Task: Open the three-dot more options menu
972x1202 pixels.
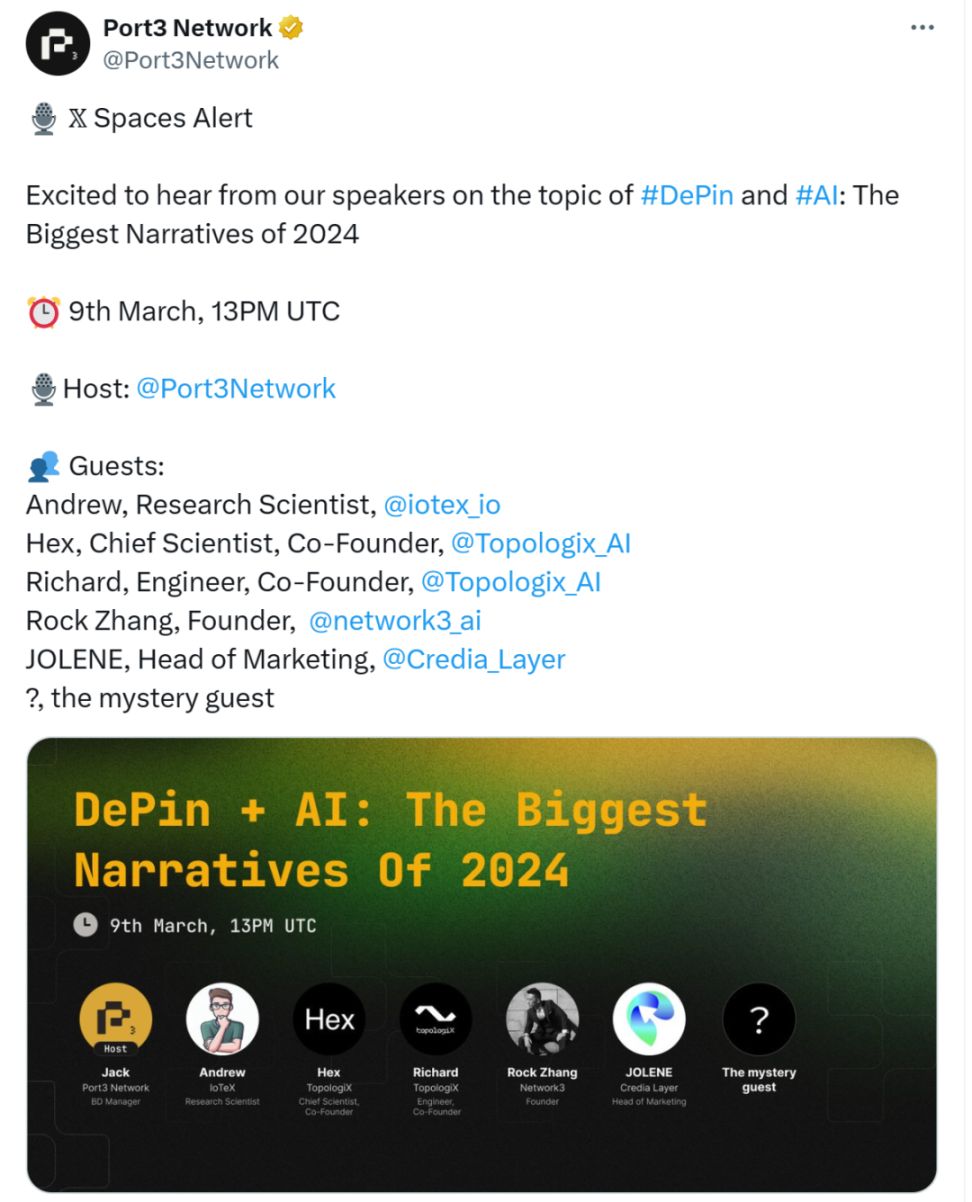Action: pyautogui.click(x=921, y=28)
